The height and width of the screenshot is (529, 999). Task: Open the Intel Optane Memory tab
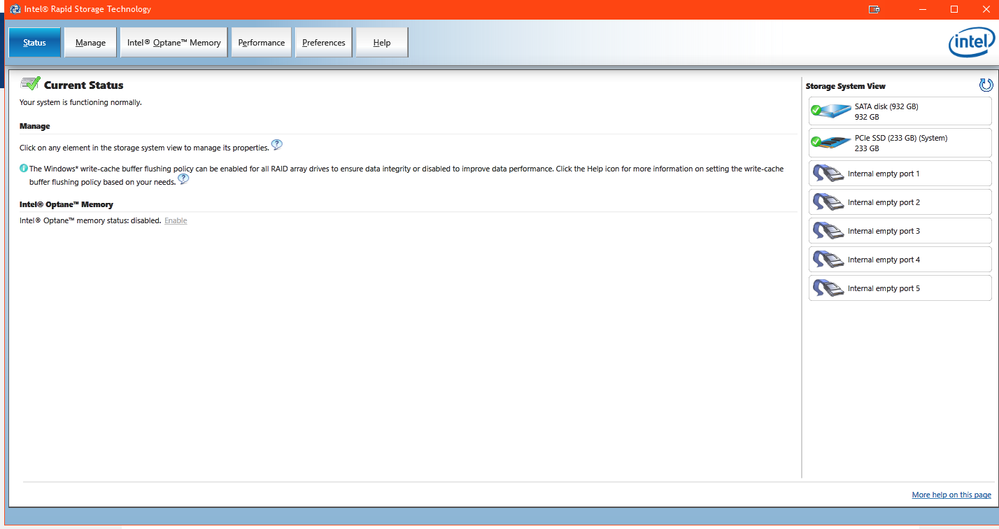click(174, 43)
